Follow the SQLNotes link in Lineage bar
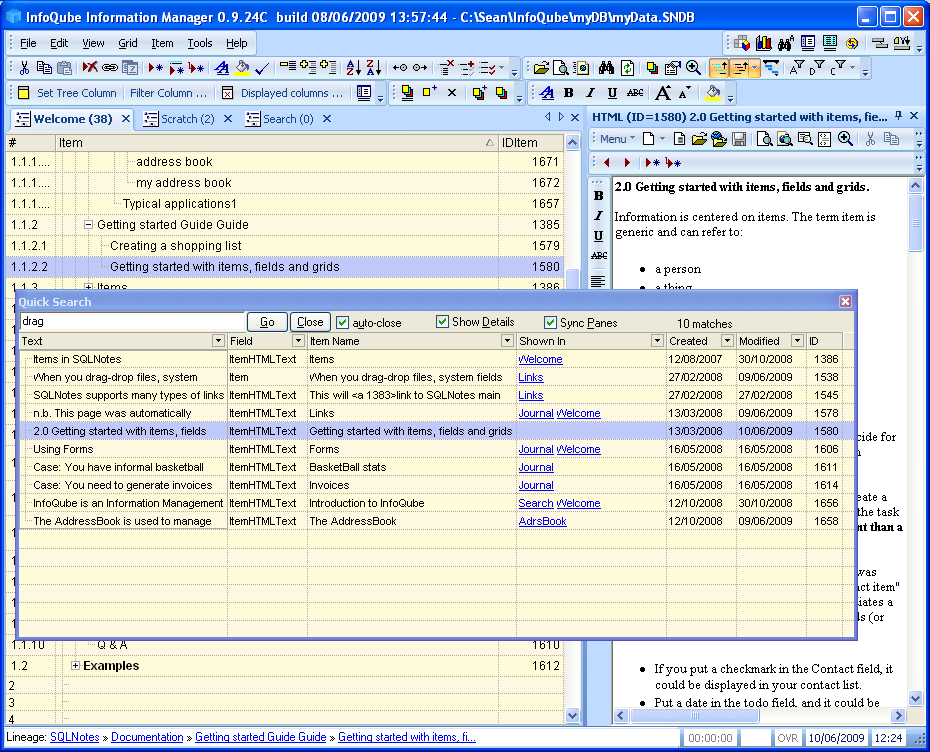930x752 pixels. click(x=75, y=737)
